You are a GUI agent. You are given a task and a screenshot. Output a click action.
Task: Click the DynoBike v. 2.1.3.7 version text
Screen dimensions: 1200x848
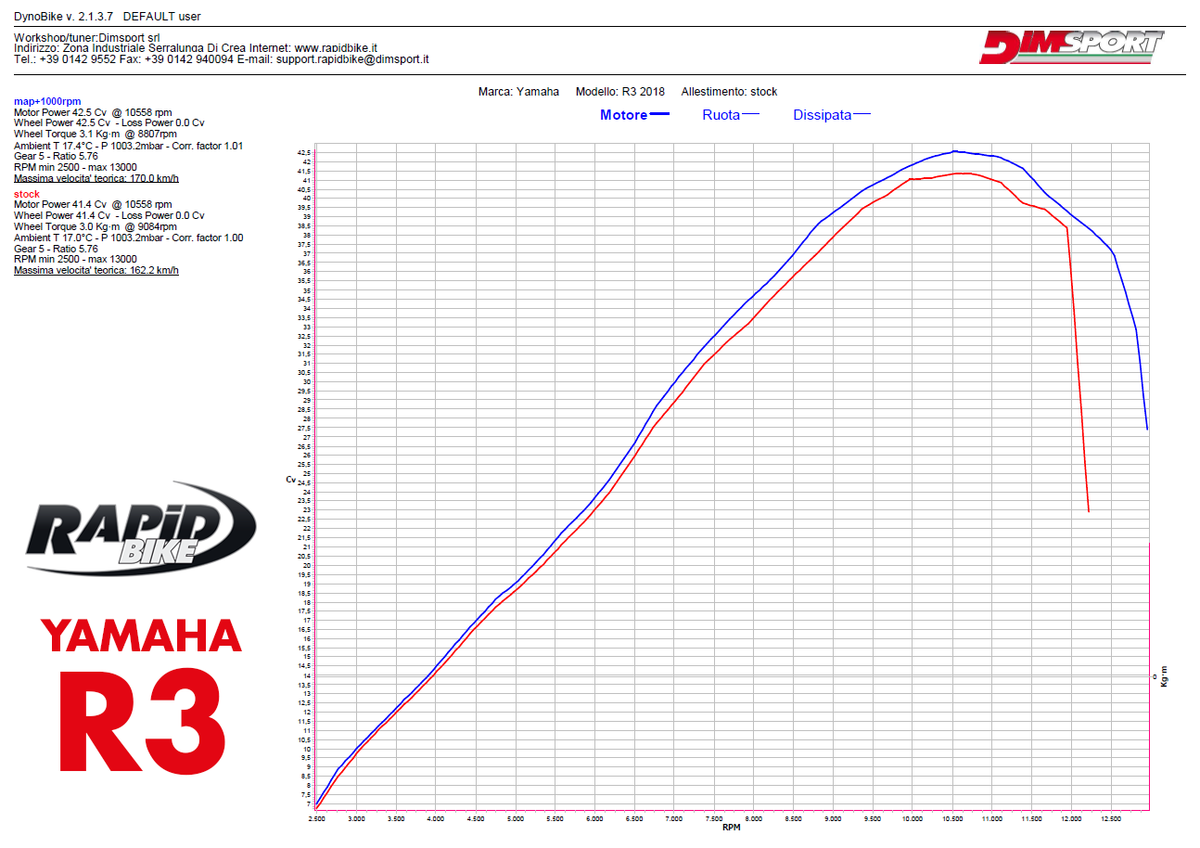[x=64, y=17]
